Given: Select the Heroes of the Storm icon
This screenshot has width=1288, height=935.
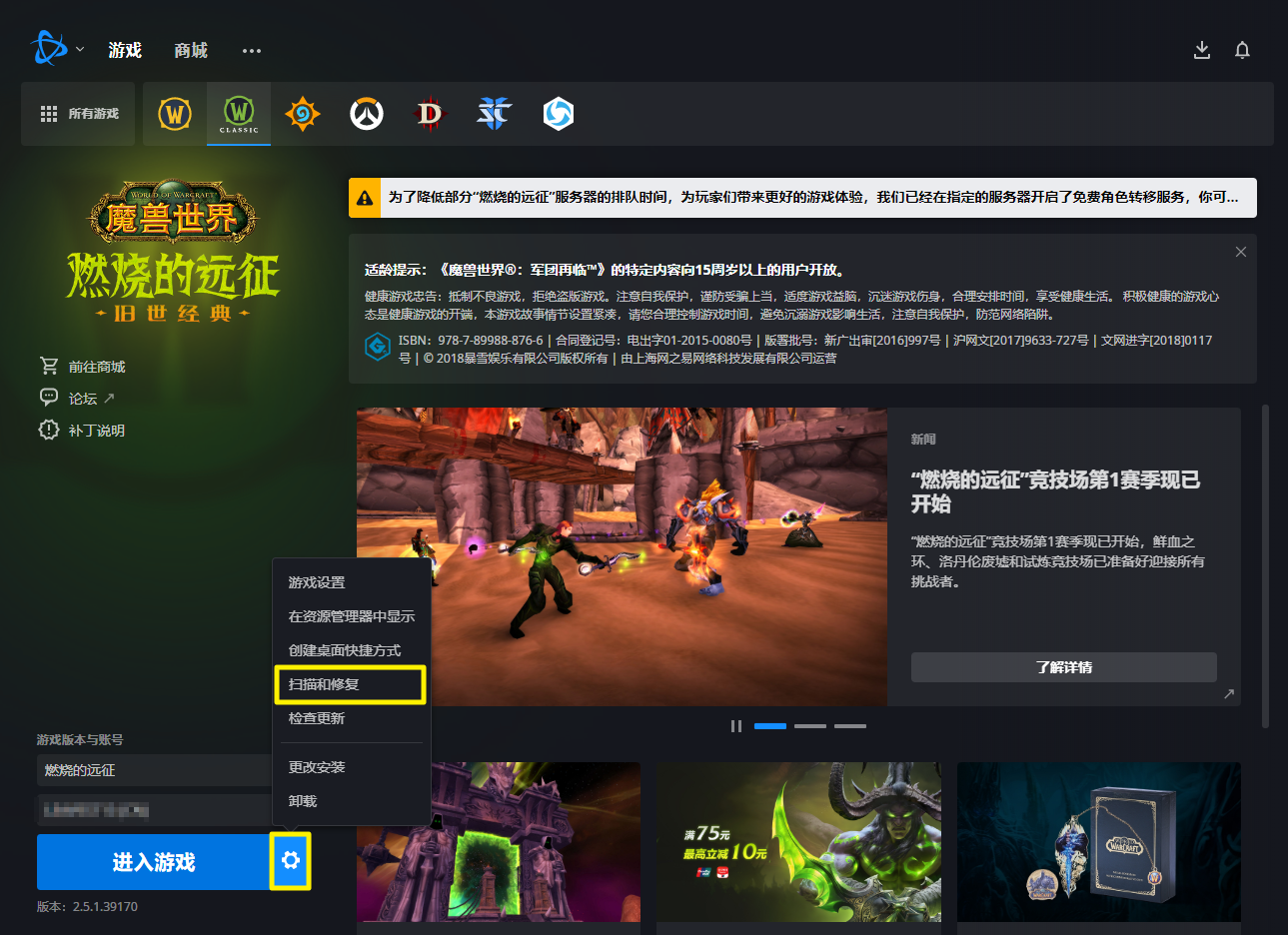Looking at the screenshot, I should 559,114.
